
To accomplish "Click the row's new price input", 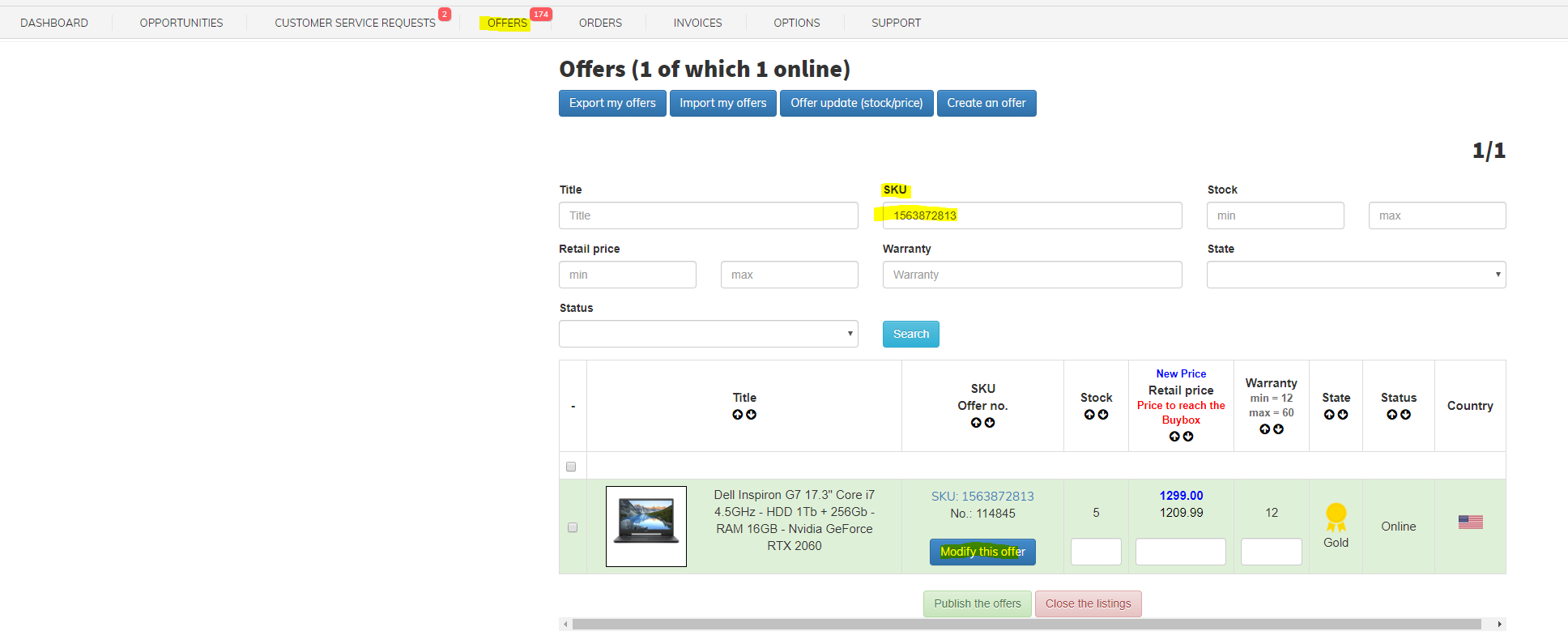I will click(x=1181, y=552).
